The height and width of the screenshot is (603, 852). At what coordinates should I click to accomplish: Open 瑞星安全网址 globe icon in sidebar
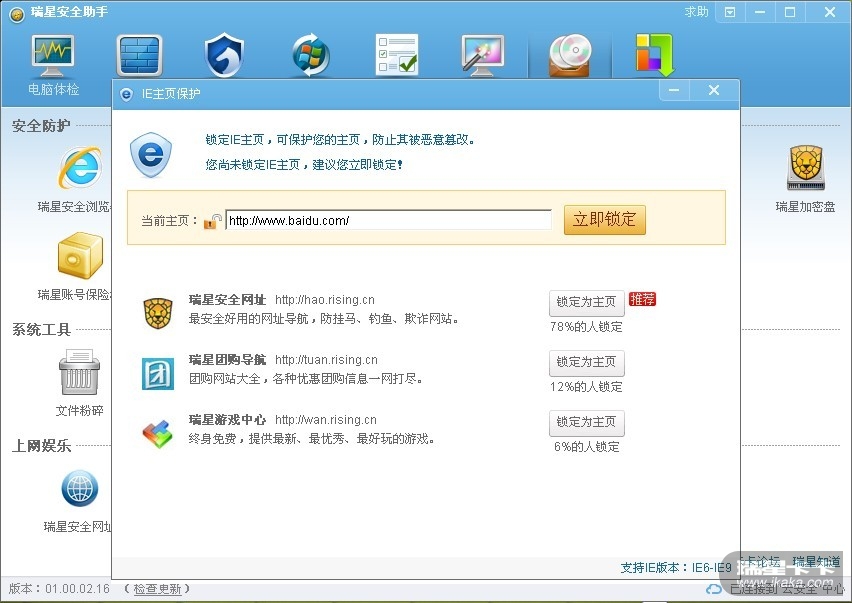pyautogui.click(x=80, y=488)
